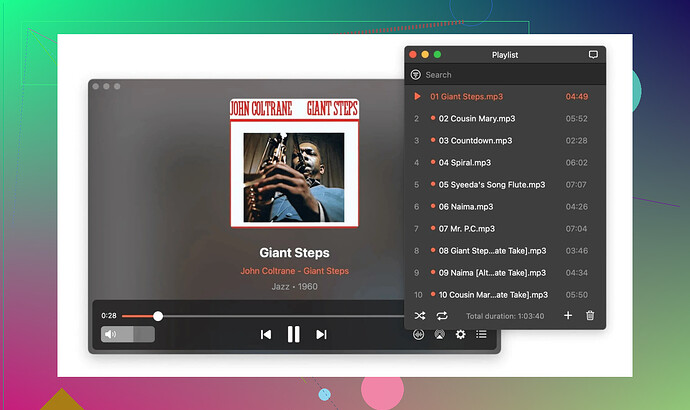
Task: Click the volume slider bar
Action: 128,334
